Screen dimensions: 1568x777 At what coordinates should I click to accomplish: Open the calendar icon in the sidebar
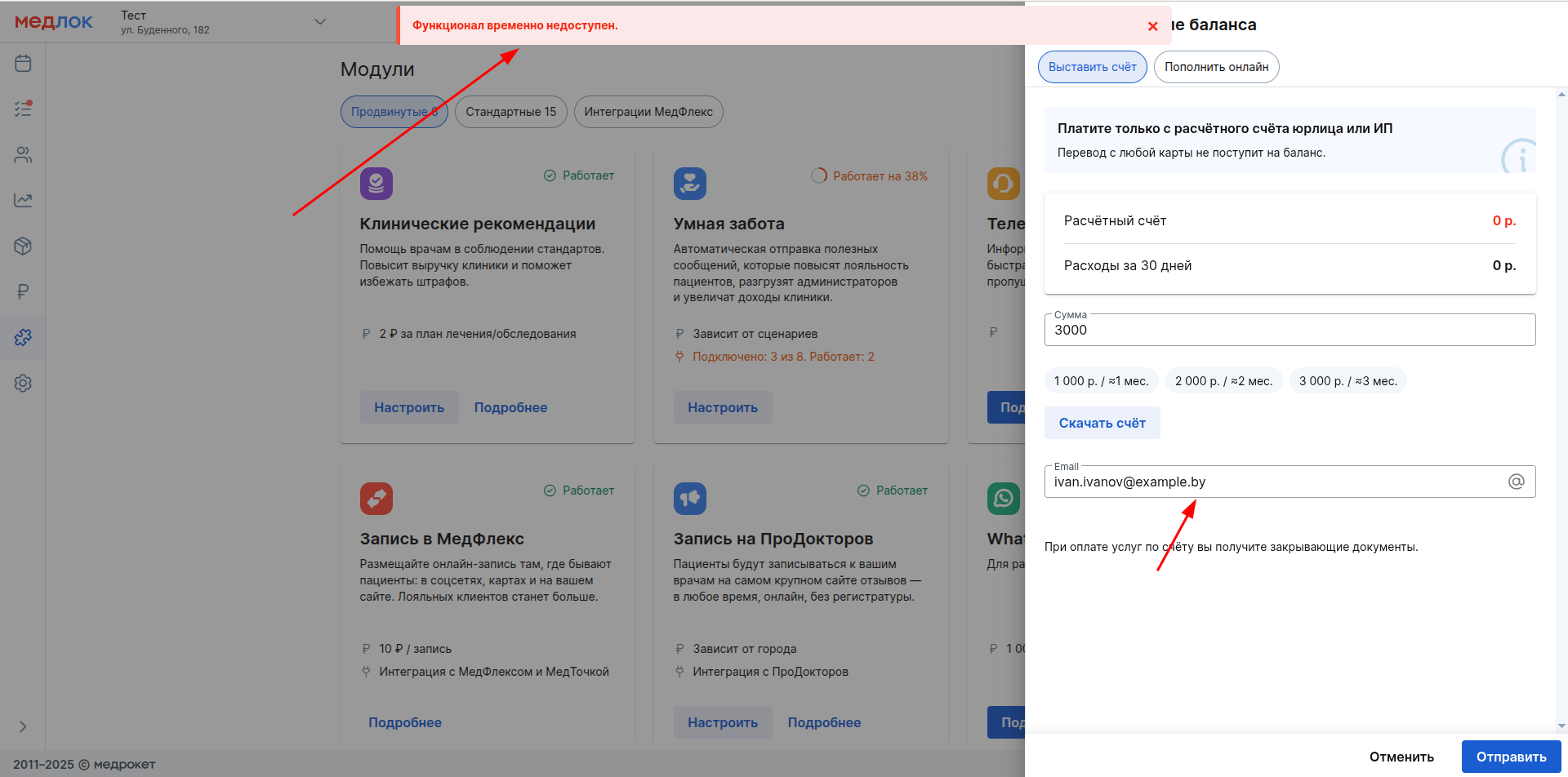coord(23,63)
